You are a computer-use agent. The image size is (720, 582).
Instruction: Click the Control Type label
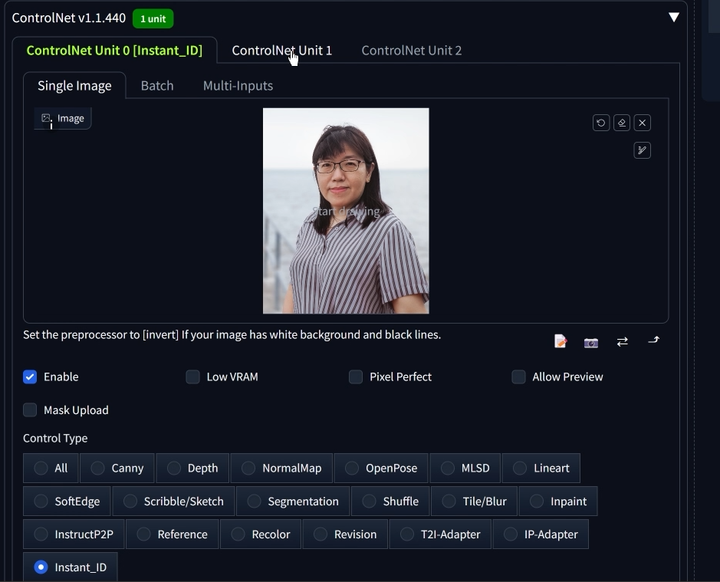(55, 438)
